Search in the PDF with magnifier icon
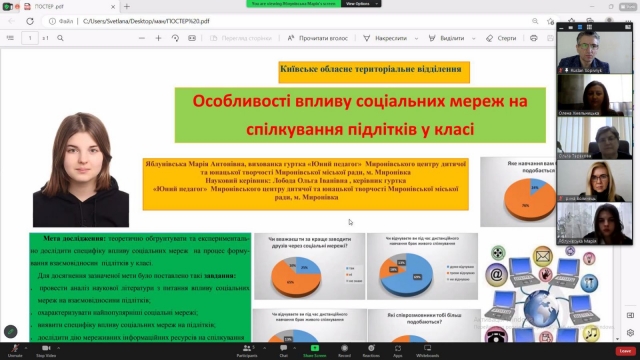Image resolution: width=640 pixels, height=360 pixels. [x=60, y=38]
